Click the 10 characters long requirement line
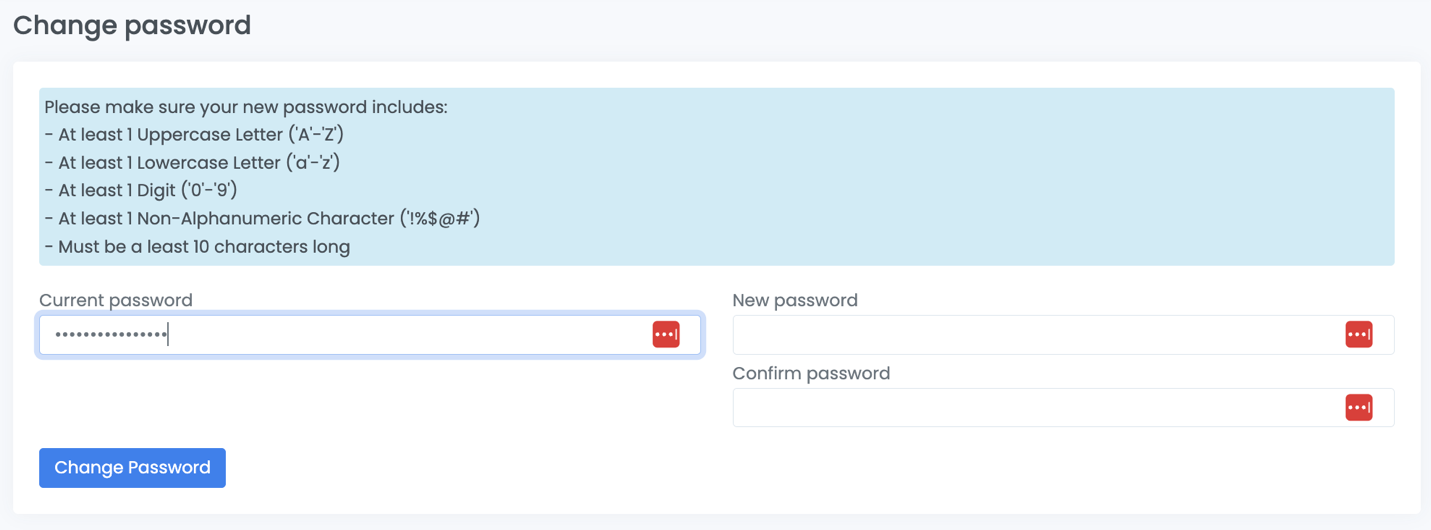This screenshot has height=530, width=1431. click(x=203, y=246)
